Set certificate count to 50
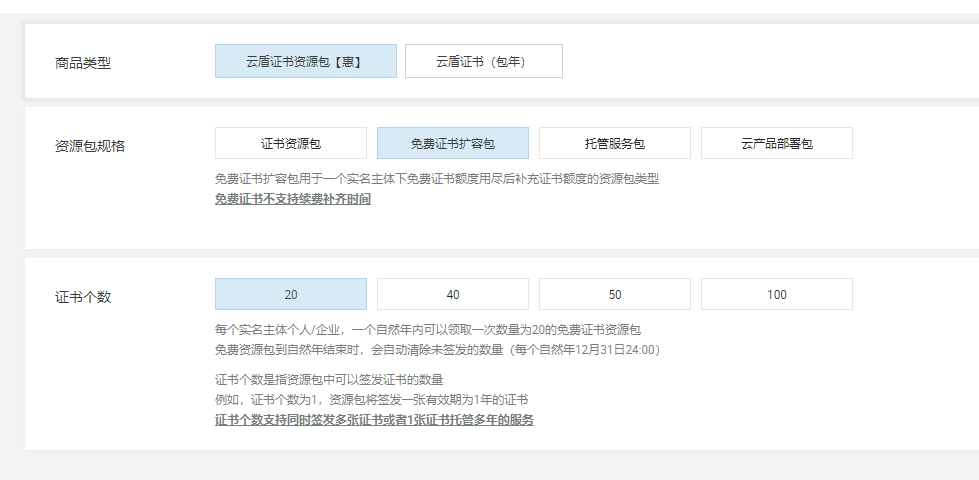 [x=615, y=294]
